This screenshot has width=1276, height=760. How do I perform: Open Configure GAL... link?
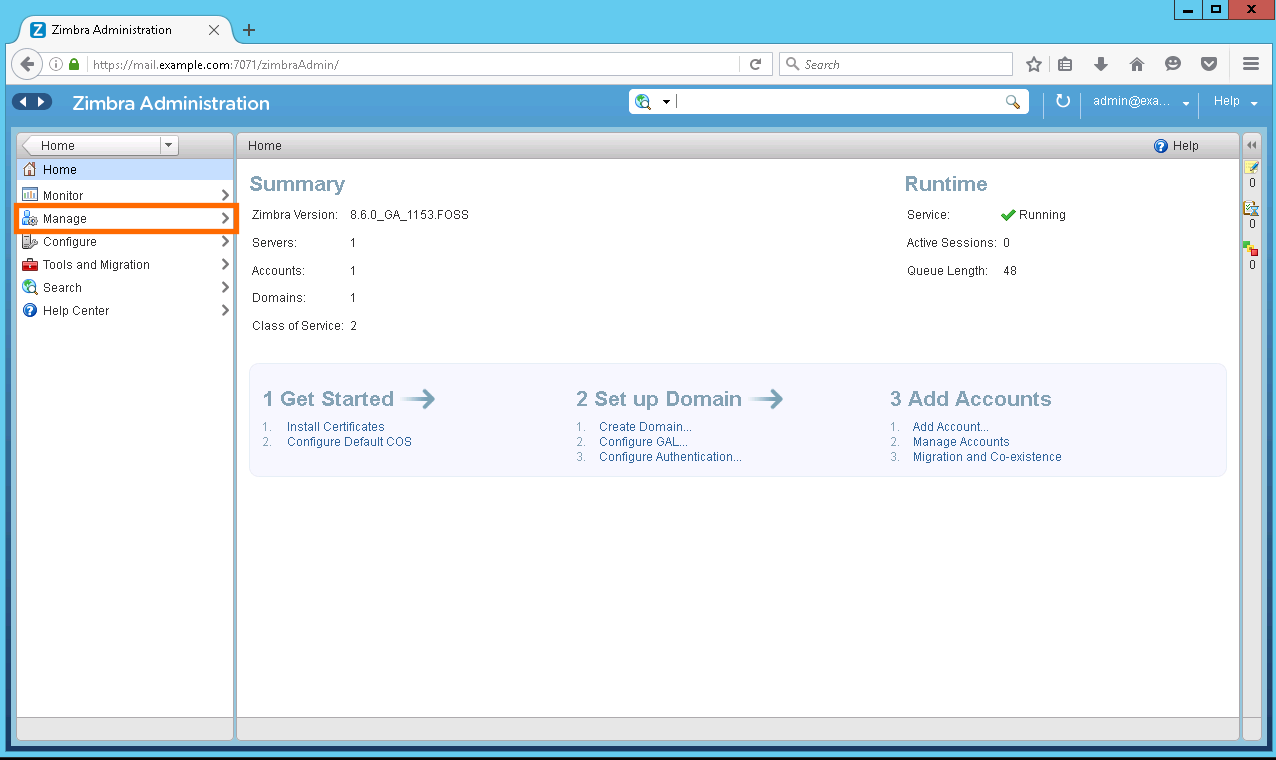pos(643,442)
